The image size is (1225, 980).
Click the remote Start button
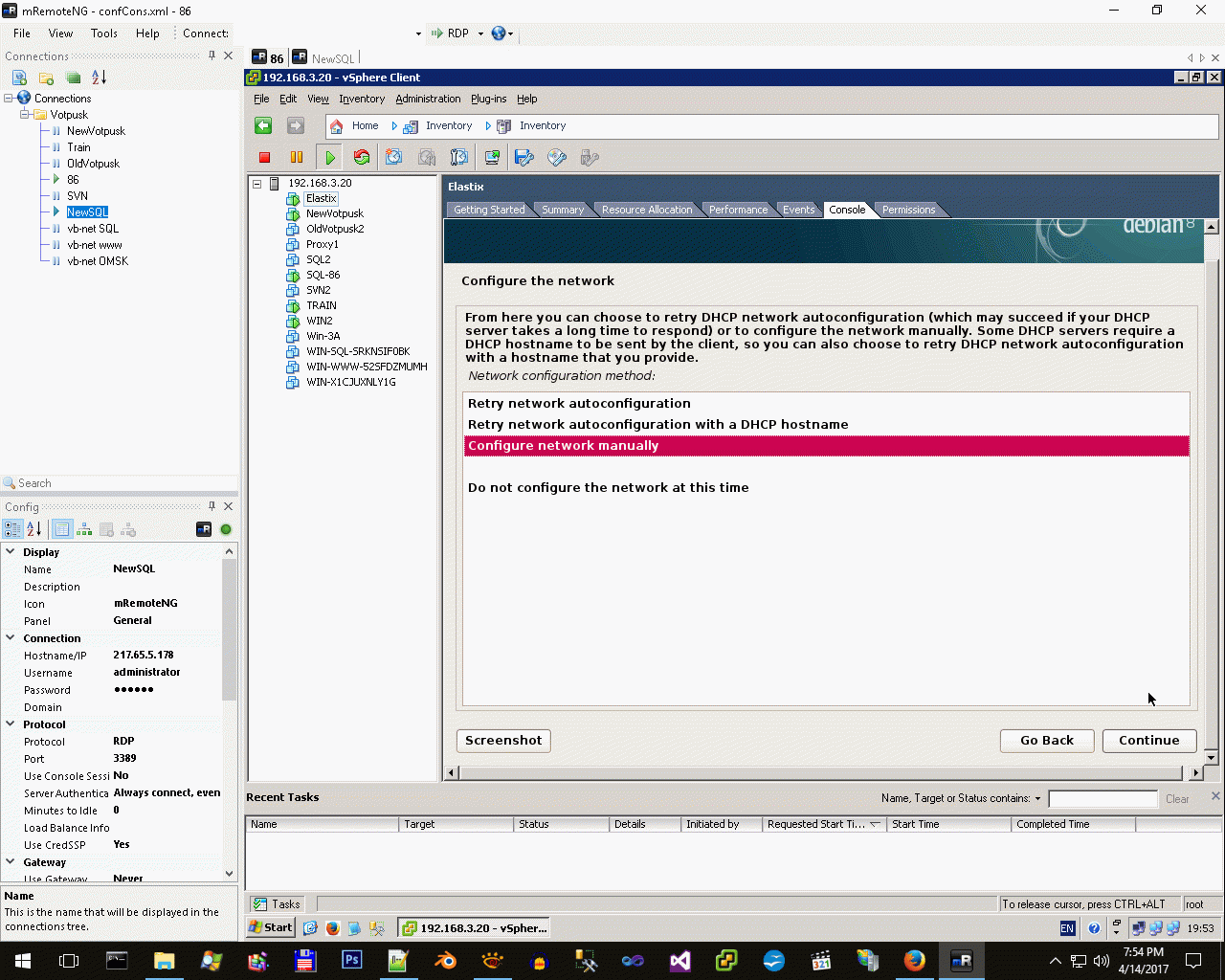pos(271,927)
